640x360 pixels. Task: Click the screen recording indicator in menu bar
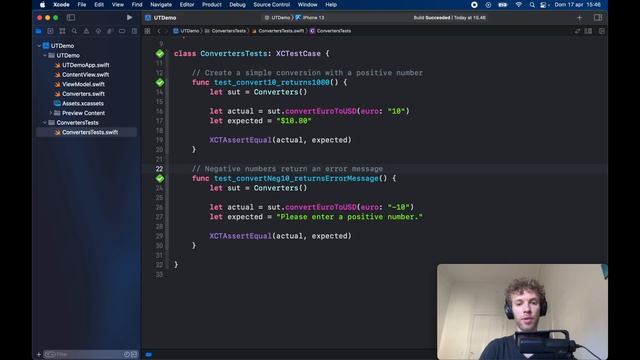(x=474, y=5)
